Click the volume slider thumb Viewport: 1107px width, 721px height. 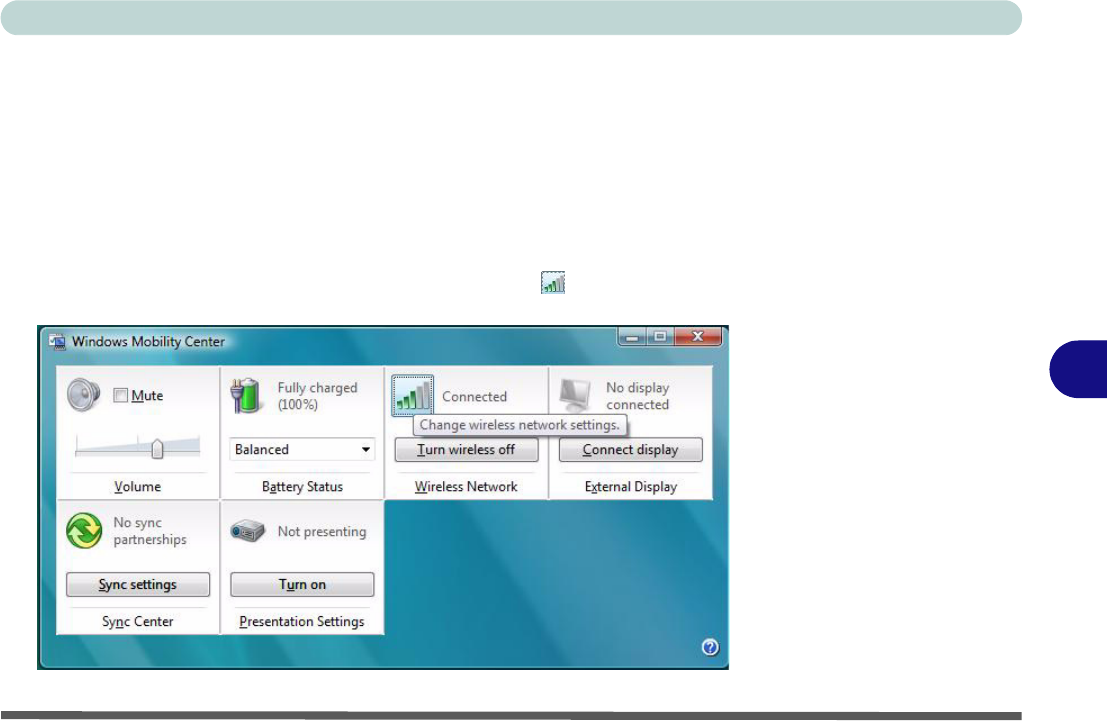157,448
